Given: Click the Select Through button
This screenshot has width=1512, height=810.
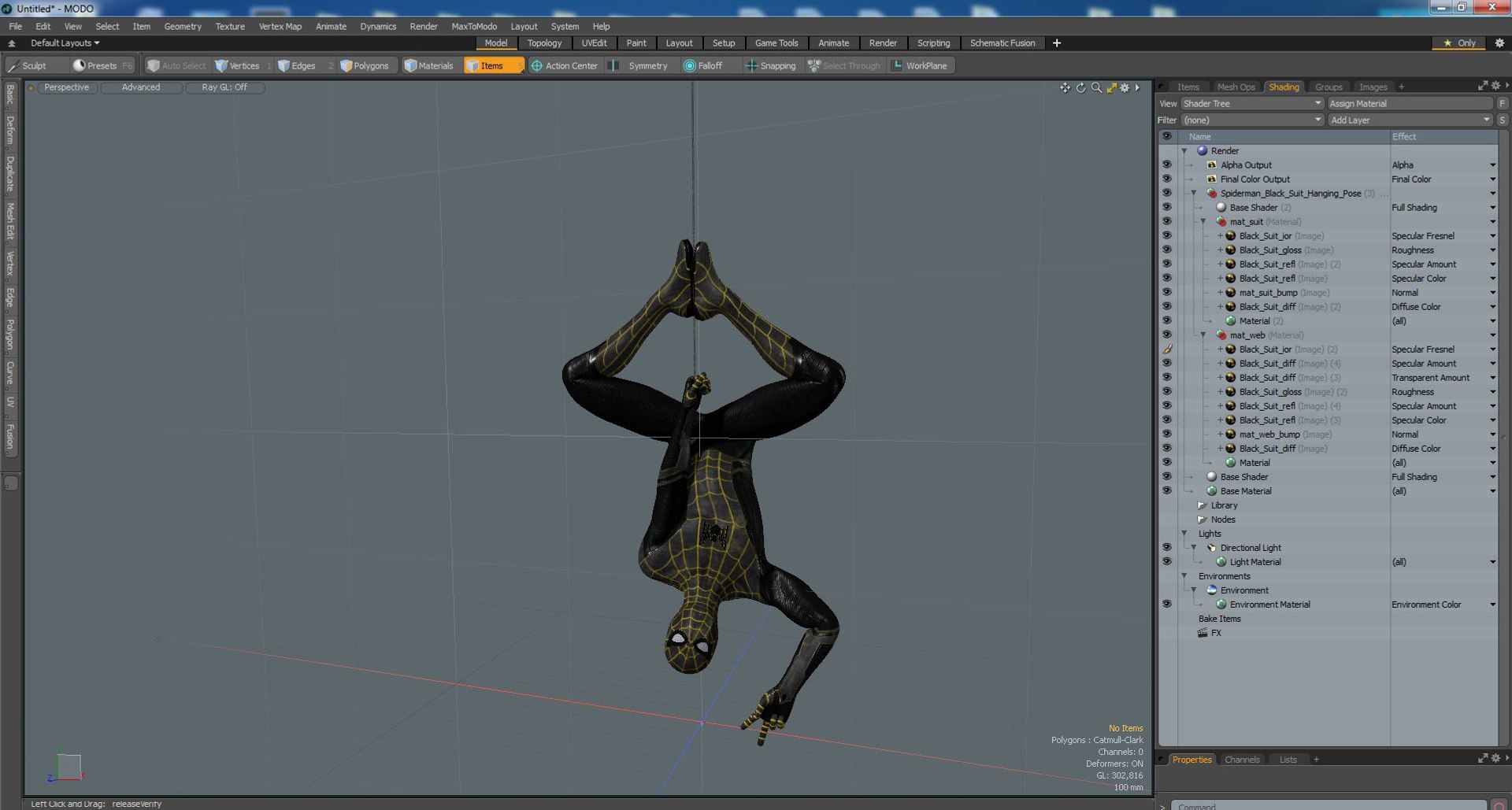Looking at the screenshot, I should (x=843, y=65).
